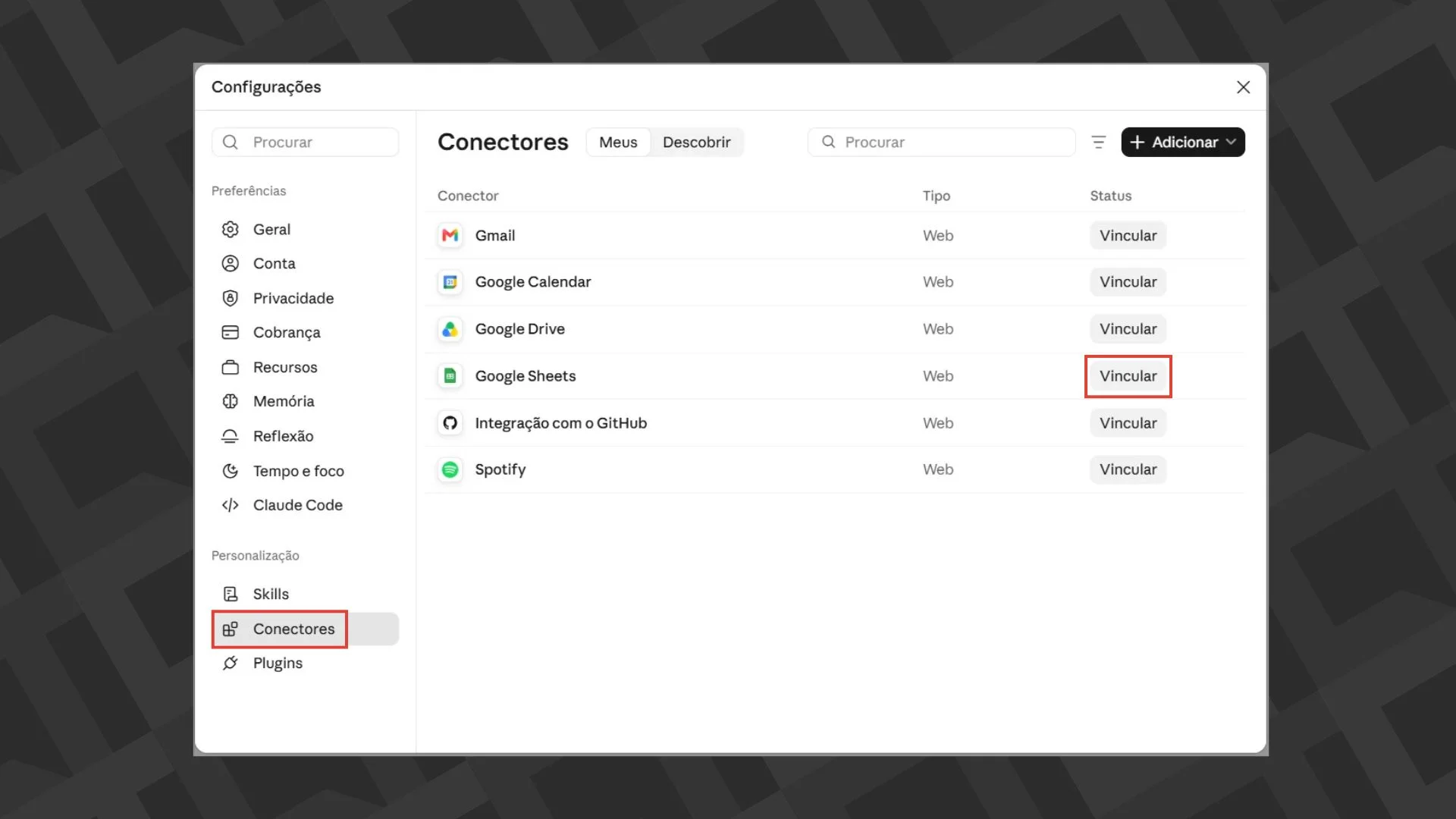Open the filter icon beside Adicionar

click(1098, 142)
